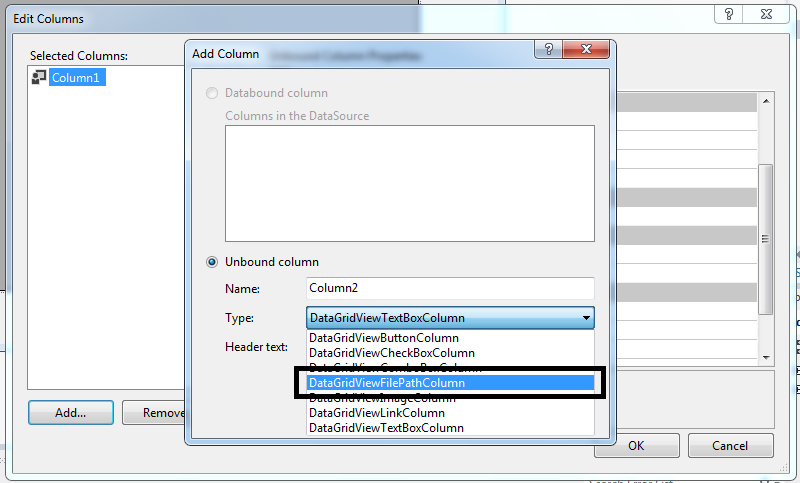Click the Columns in the DataSource list box
Screen dimensions: 800x483
[x=410, y=184]
